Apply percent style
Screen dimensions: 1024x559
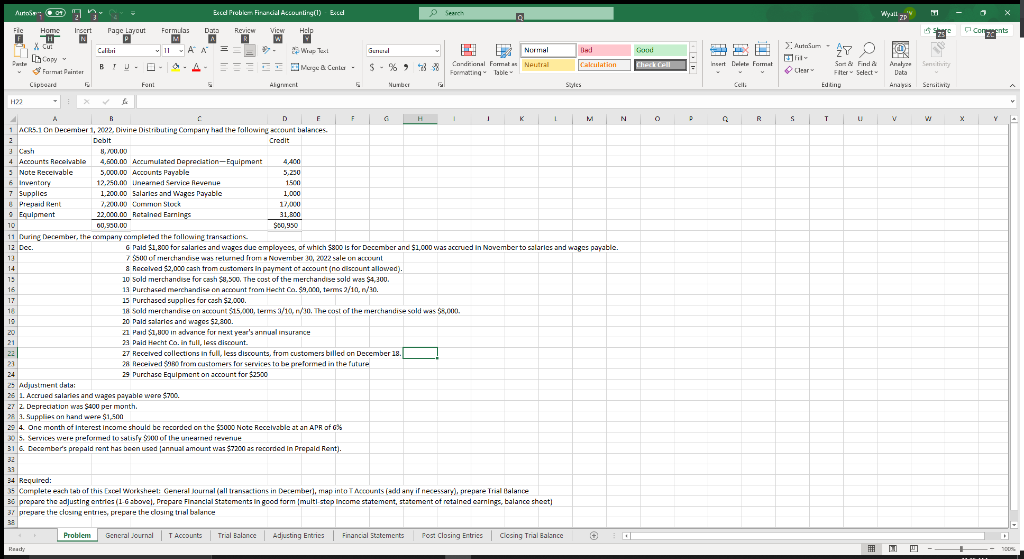[x=393, y=67]
